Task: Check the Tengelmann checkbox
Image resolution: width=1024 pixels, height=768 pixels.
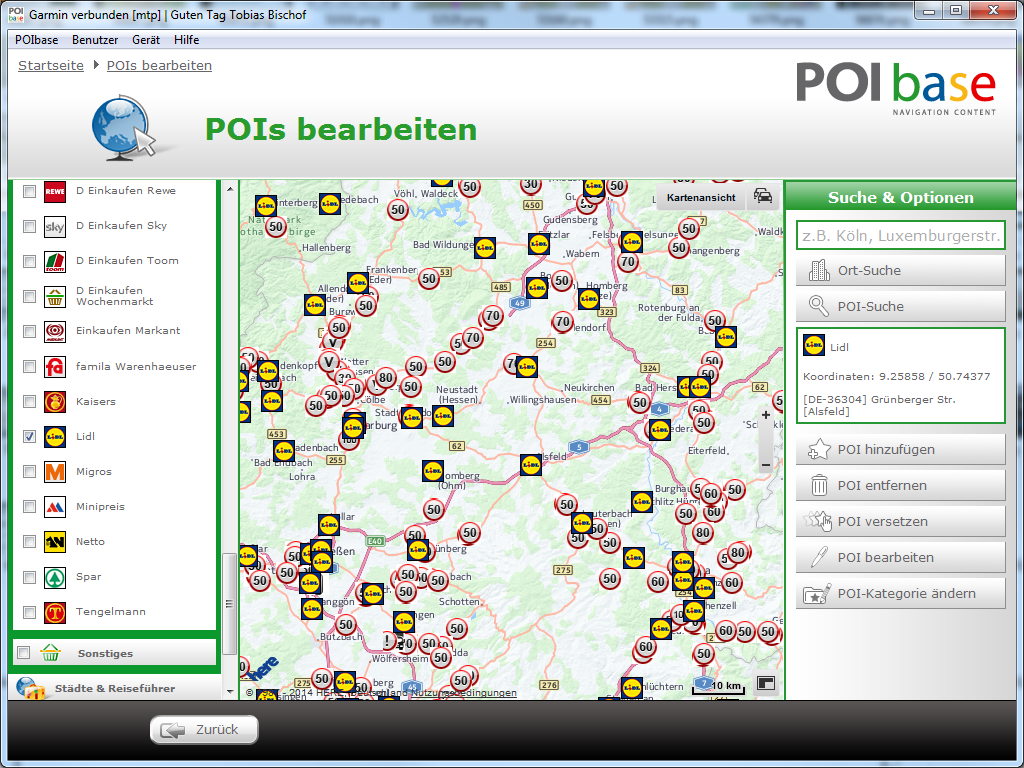Action: pos(29,612)
